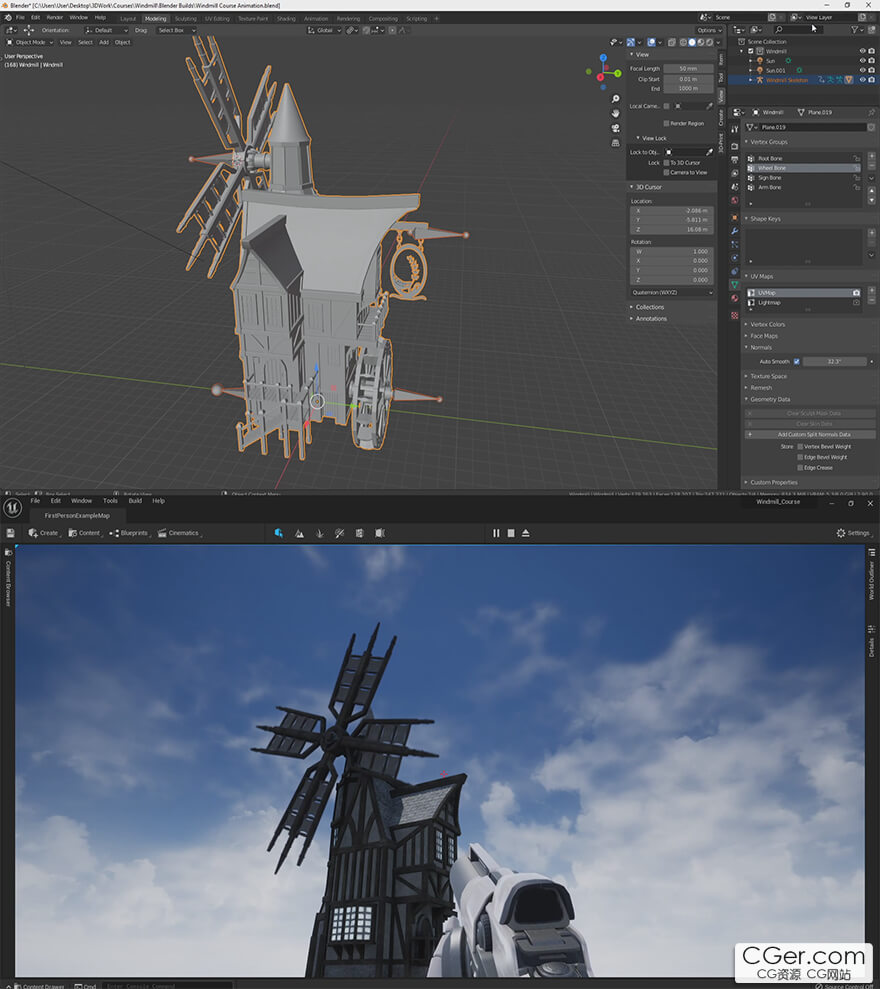The image size is (880, 989).
Task: Select the solid viewport shading icon
Action: tap(692, 42)
